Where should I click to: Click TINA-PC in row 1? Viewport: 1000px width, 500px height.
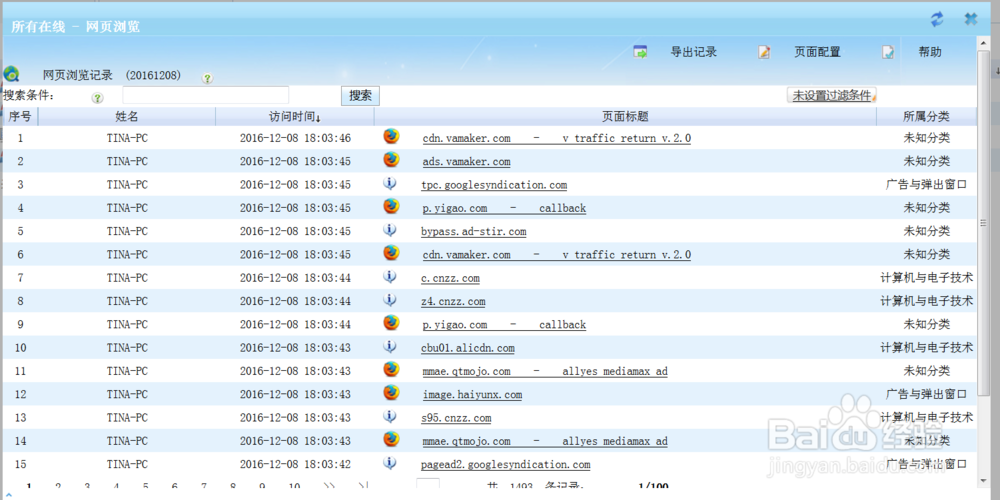[127, 138]
